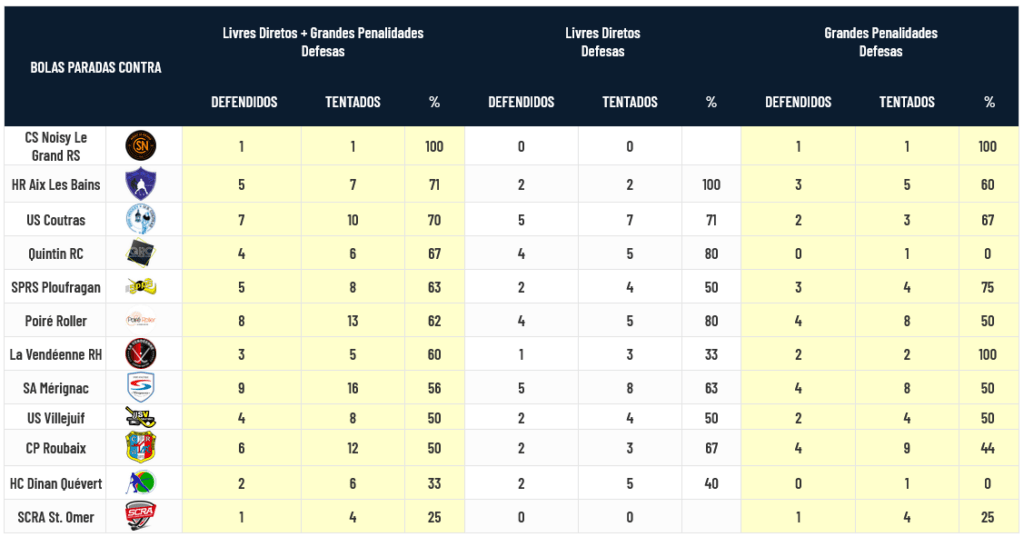
Task: Open the US Villejuif team name
Action: pyautogui.click(x=55, y=418)
